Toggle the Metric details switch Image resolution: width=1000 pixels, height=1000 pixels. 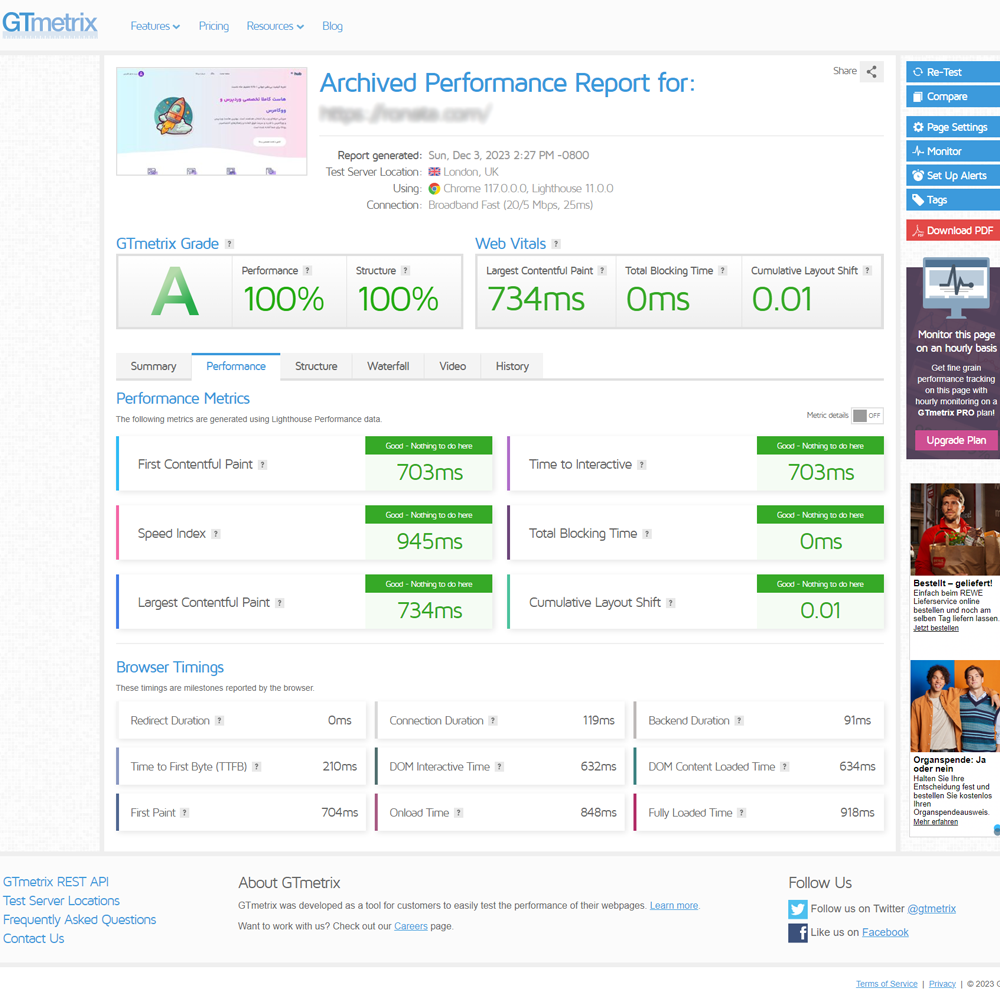click(x=867, y=415)
